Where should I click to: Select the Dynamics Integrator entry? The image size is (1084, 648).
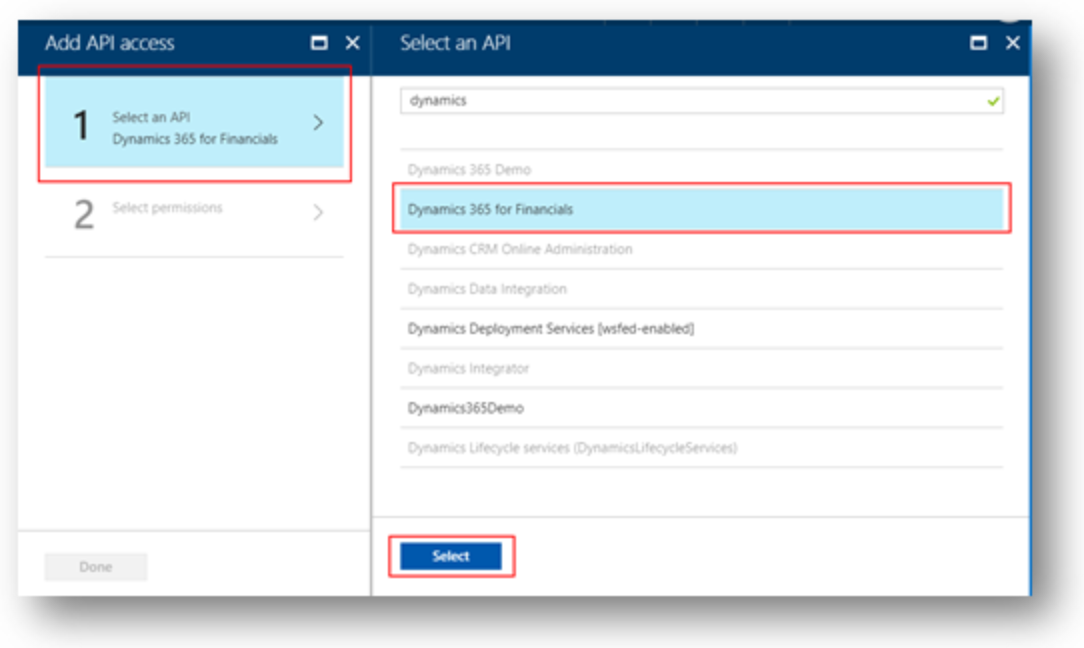tap(702, 369)
